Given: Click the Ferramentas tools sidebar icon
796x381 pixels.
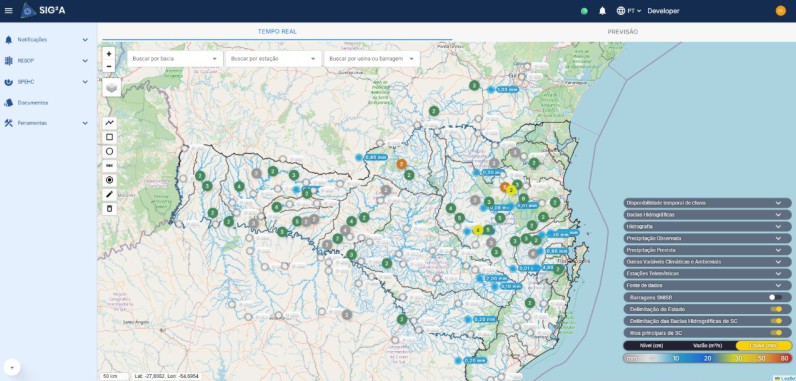Looking at the screenshot, I should 8,123.
